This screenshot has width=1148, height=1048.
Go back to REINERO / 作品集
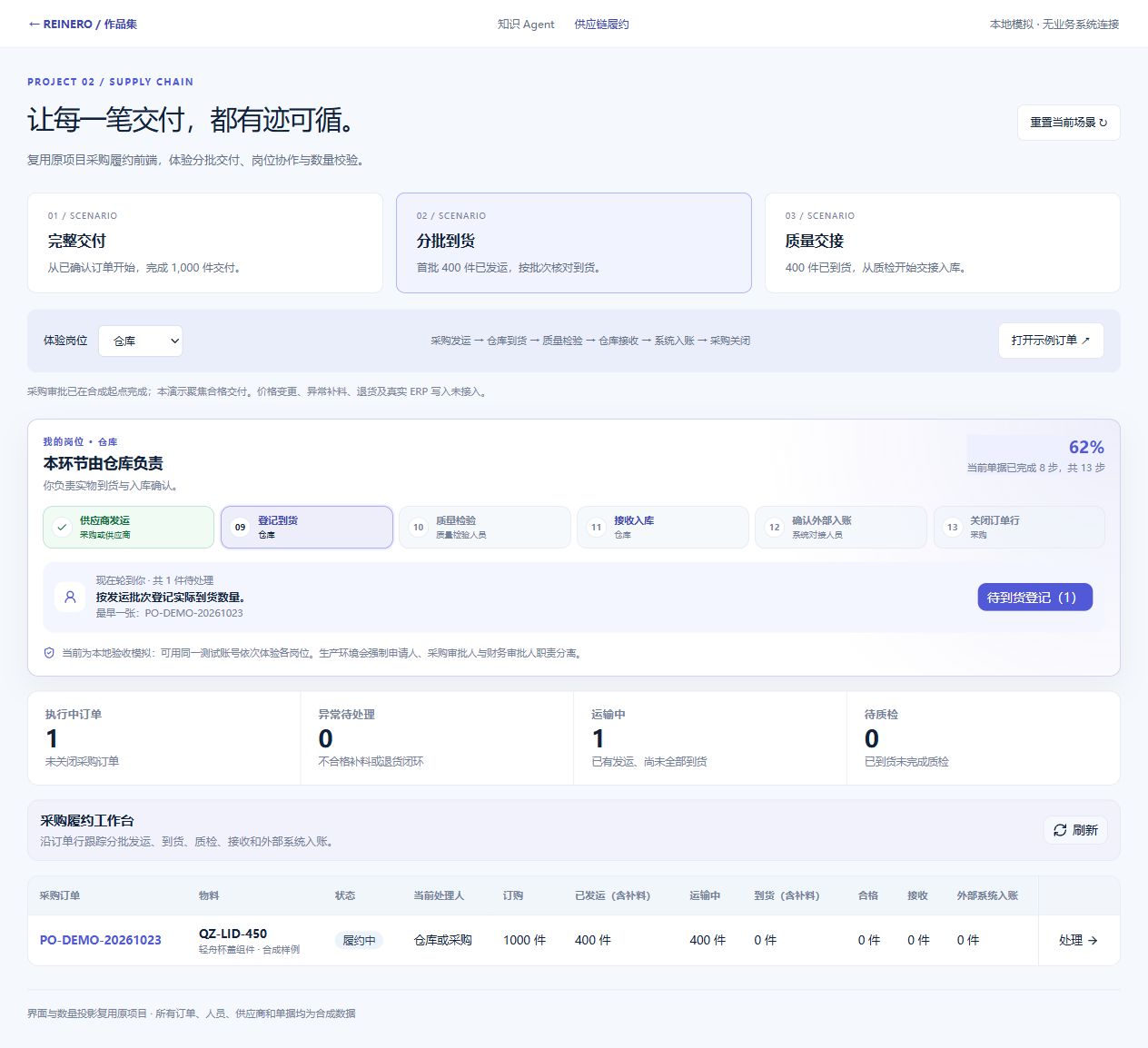pos(83,25)
